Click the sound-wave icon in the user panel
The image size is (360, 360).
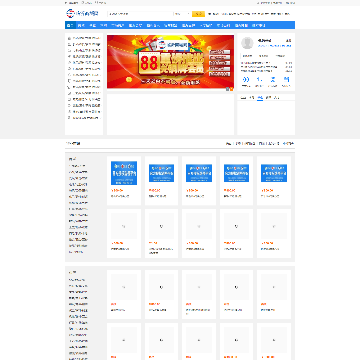(x=246, y=80)
